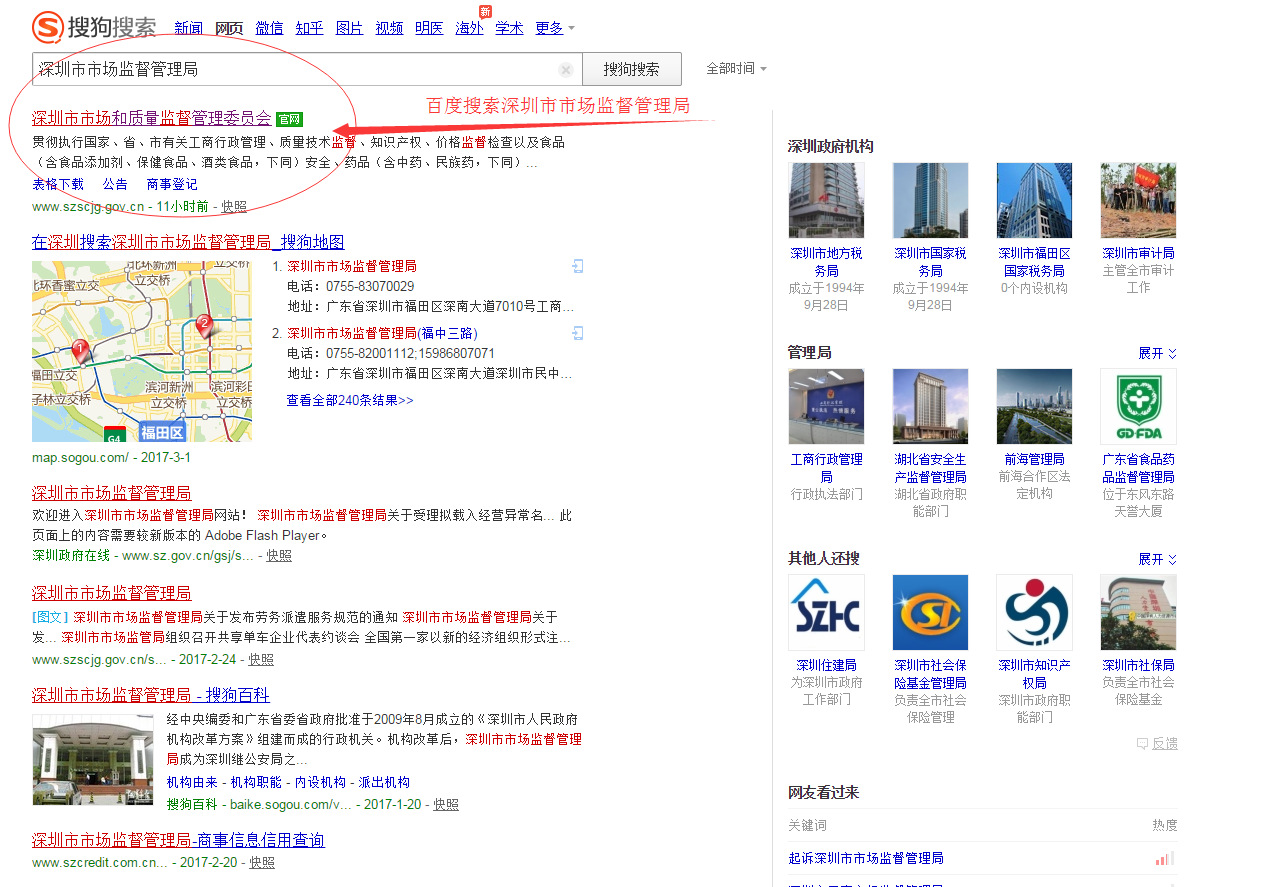Viewport: 1272px width, 887px height.
Task: Open 前海管理局 thumbnail image
Action: [1034, 406]
